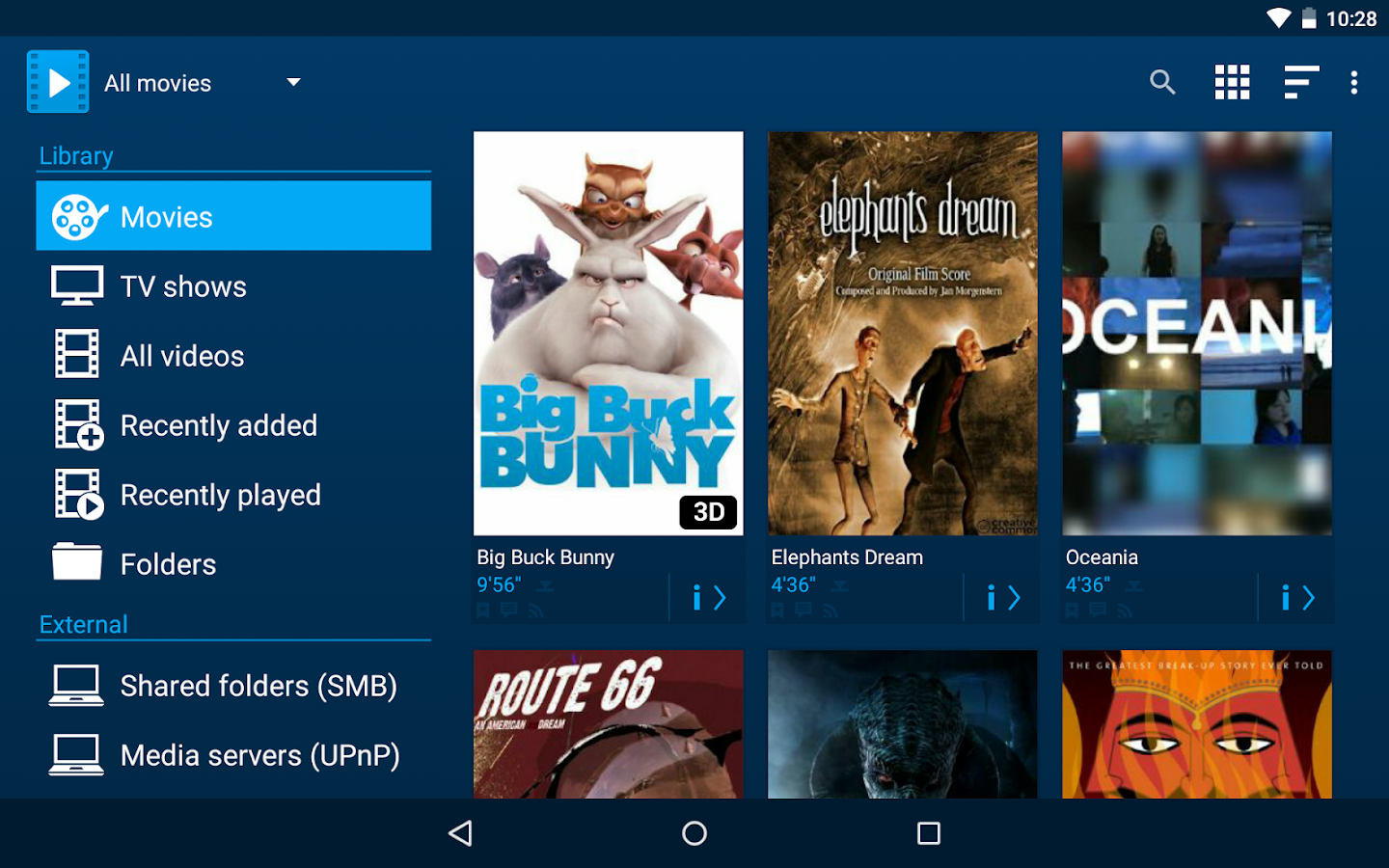
Task: Expand the All movies dropdown
Action: [x=203, y=82]
